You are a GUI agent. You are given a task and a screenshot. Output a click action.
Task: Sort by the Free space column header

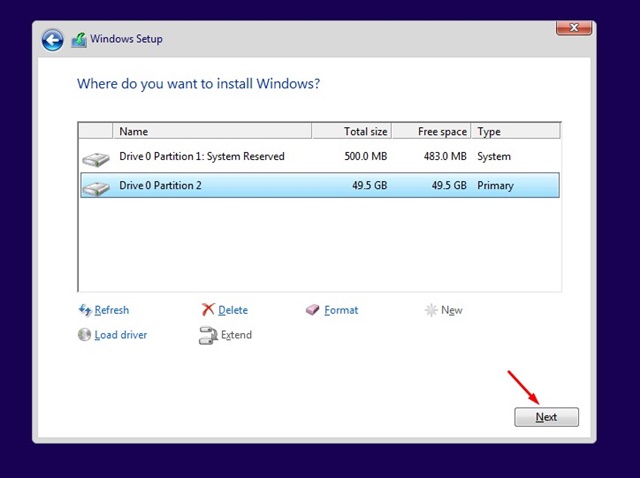click(431, 131)
